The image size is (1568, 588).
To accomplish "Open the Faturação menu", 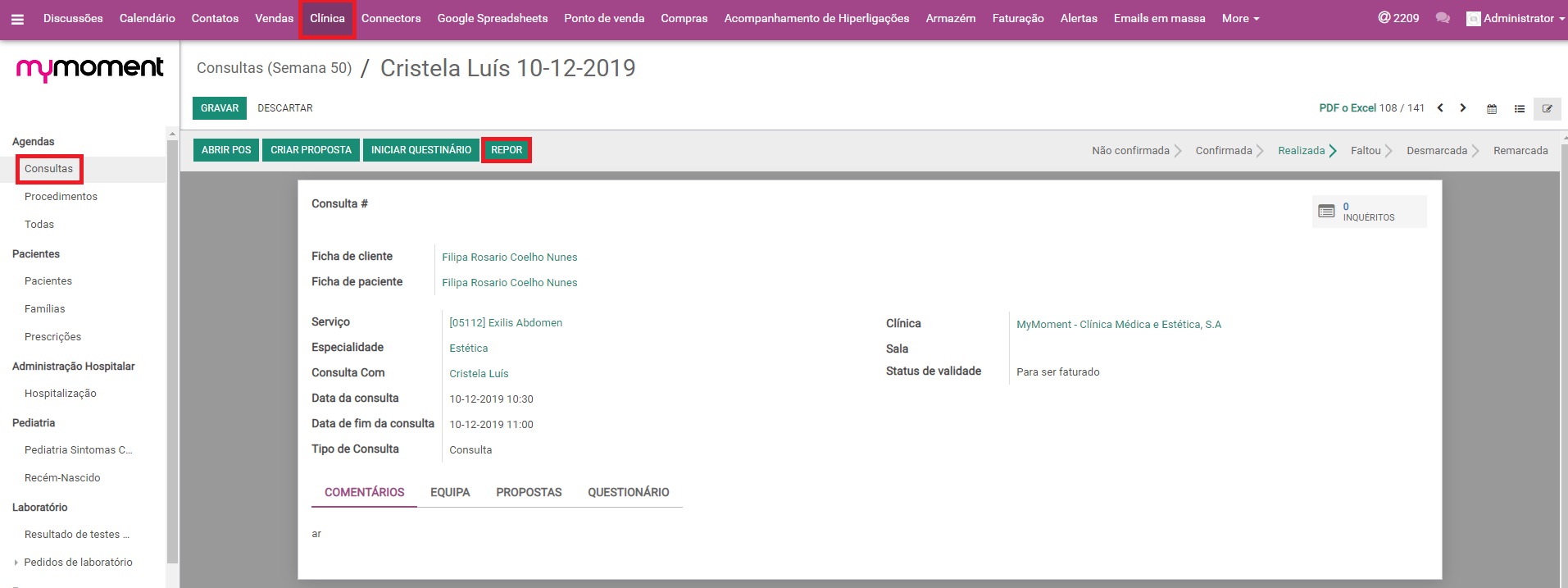I will [1018, 18].
